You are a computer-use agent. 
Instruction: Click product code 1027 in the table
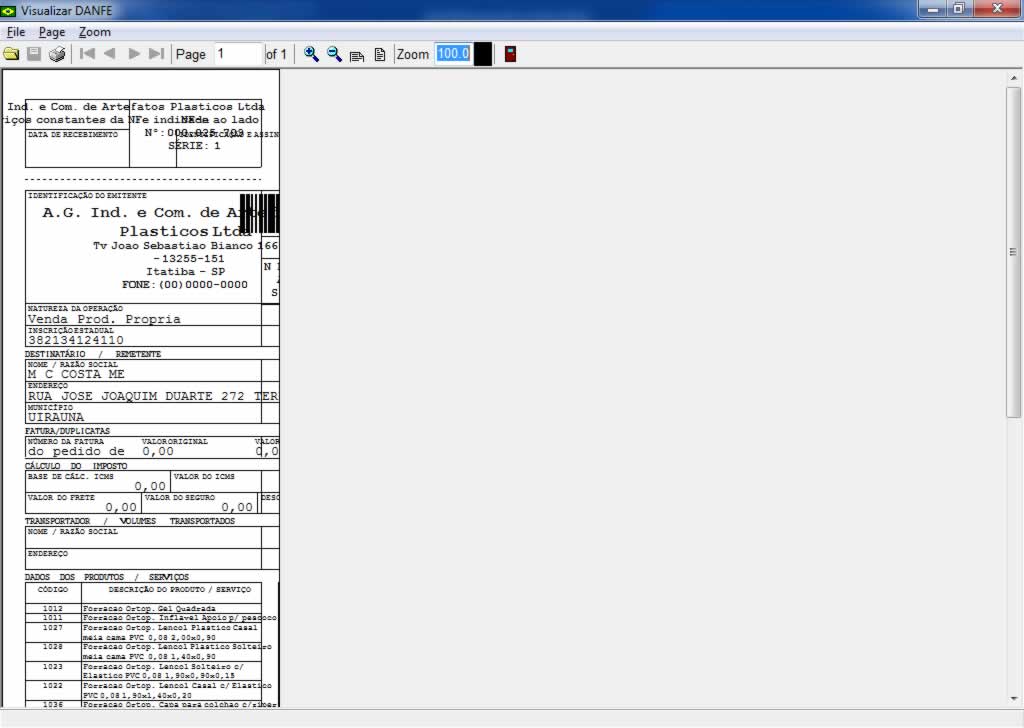click(x=53, y=627)
